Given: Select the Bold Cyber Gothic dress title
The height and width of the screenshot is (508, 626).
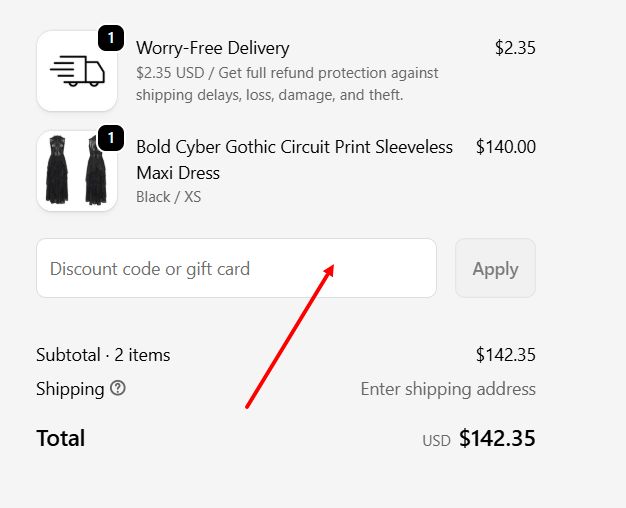Looking at the screenshot, I should [x=294, y=160].
